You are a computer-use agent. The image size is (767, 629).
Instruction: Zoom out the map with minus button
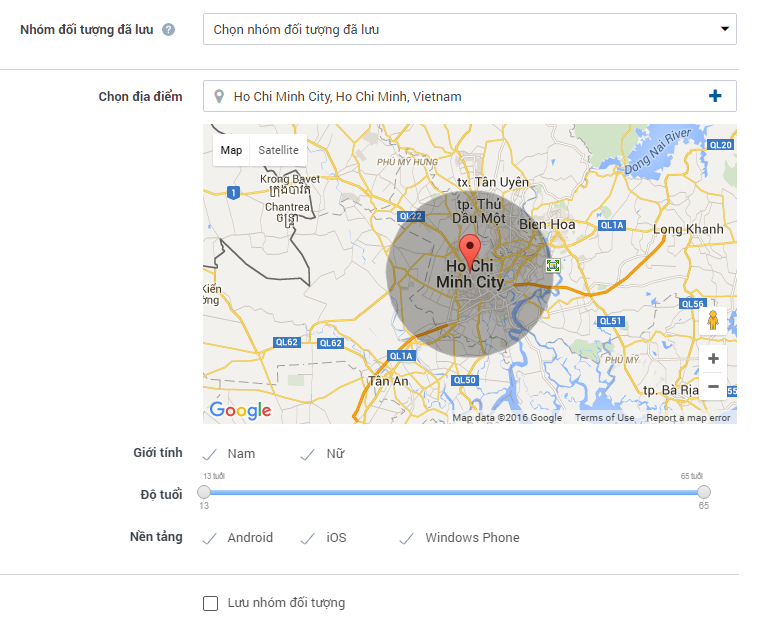[x=713, y=386]
